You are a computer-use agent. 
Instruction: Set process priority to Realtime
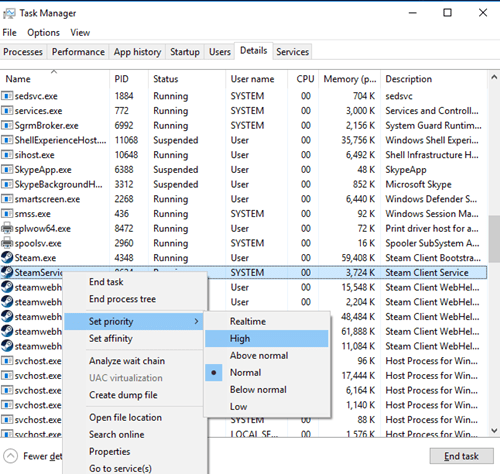[x=267, y=321]
